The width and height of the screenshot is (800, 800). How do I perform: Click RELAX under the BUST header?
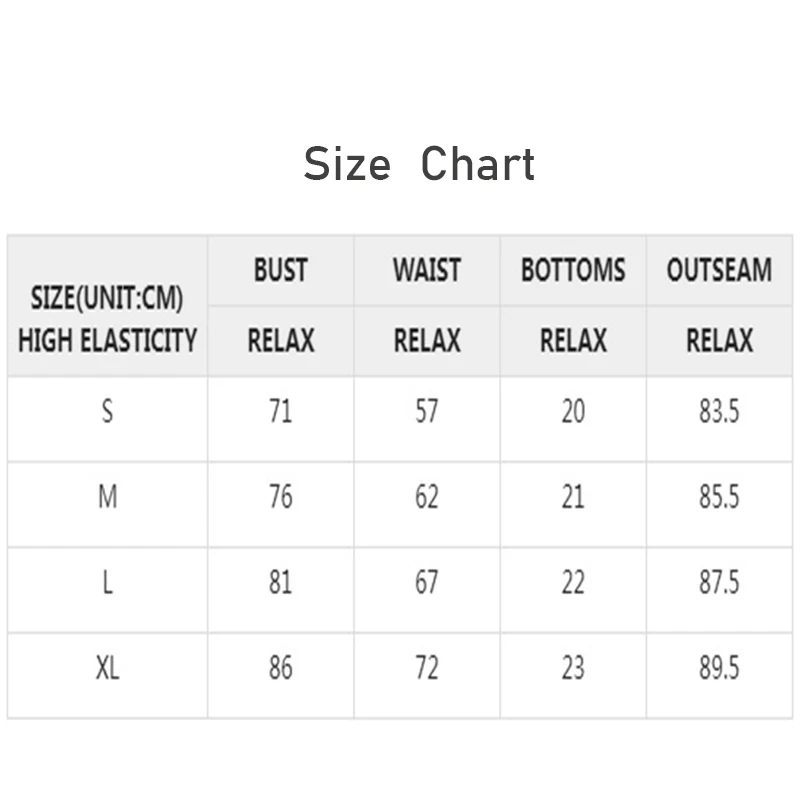point(280,341)
